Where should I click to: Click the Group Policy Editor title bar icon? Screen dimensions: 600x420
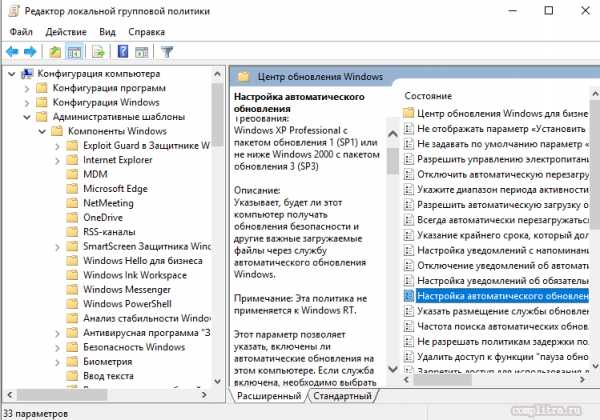tap(13, 11)
